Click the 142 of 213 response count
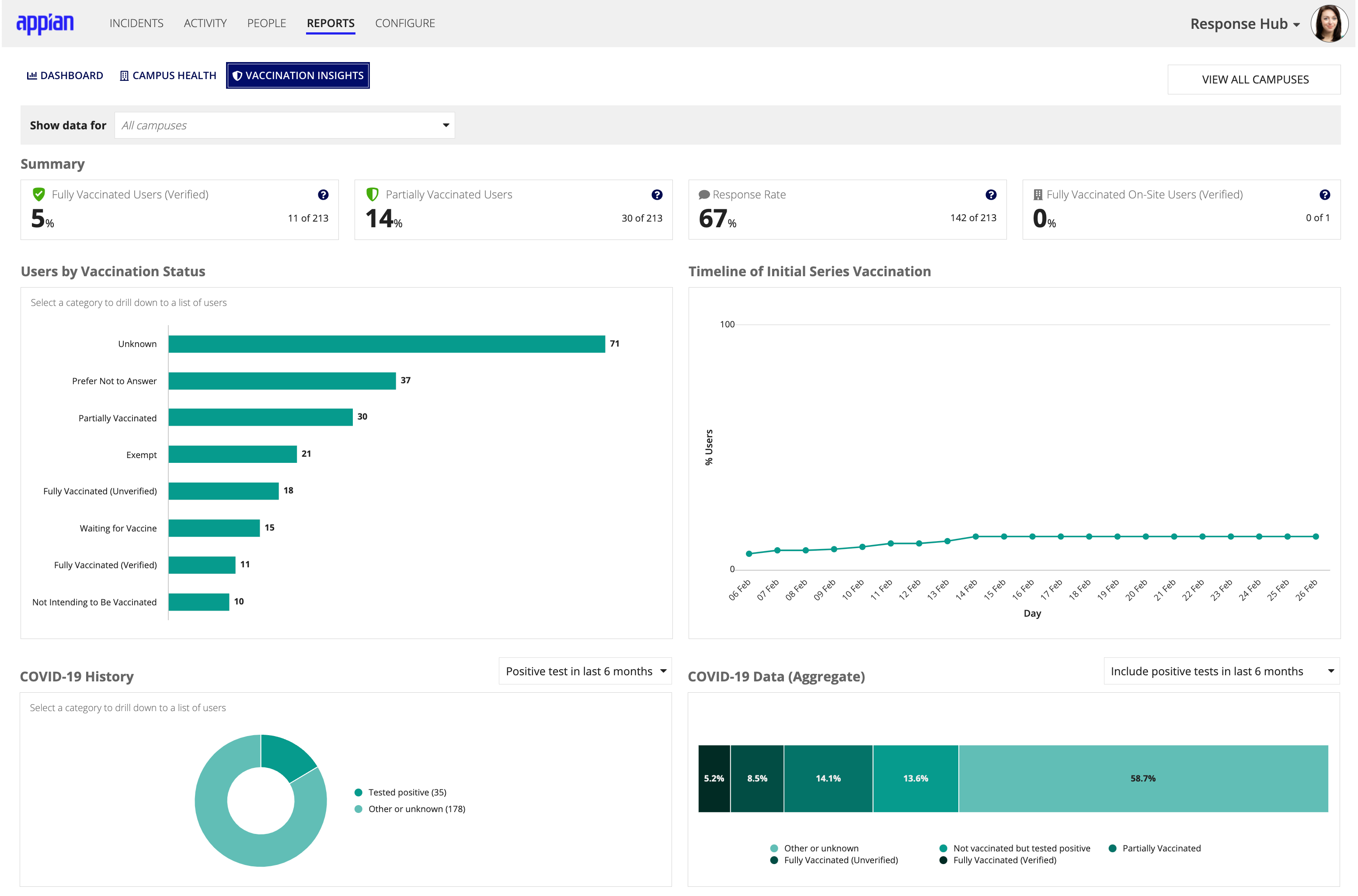The image size is (1358, 896). [x=973, y=218]
